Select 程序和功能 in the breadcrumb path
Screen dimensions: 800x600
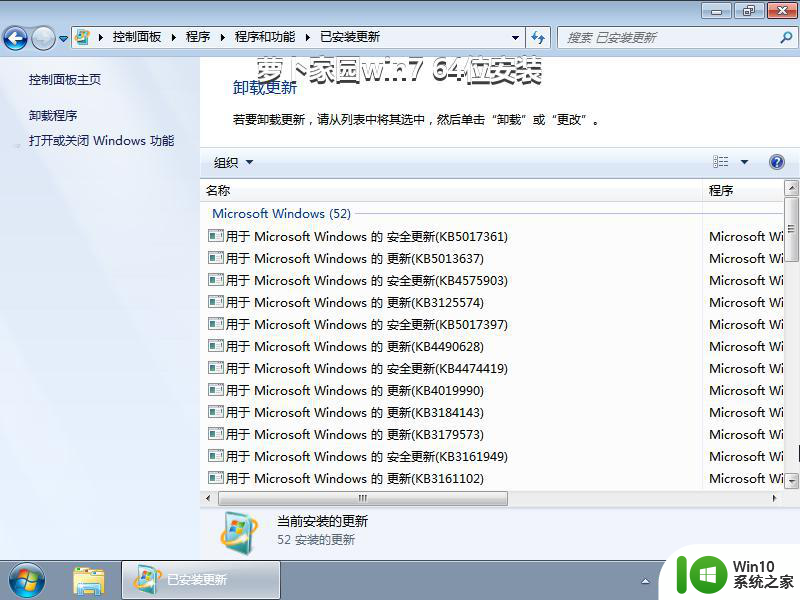pos(265,37)
